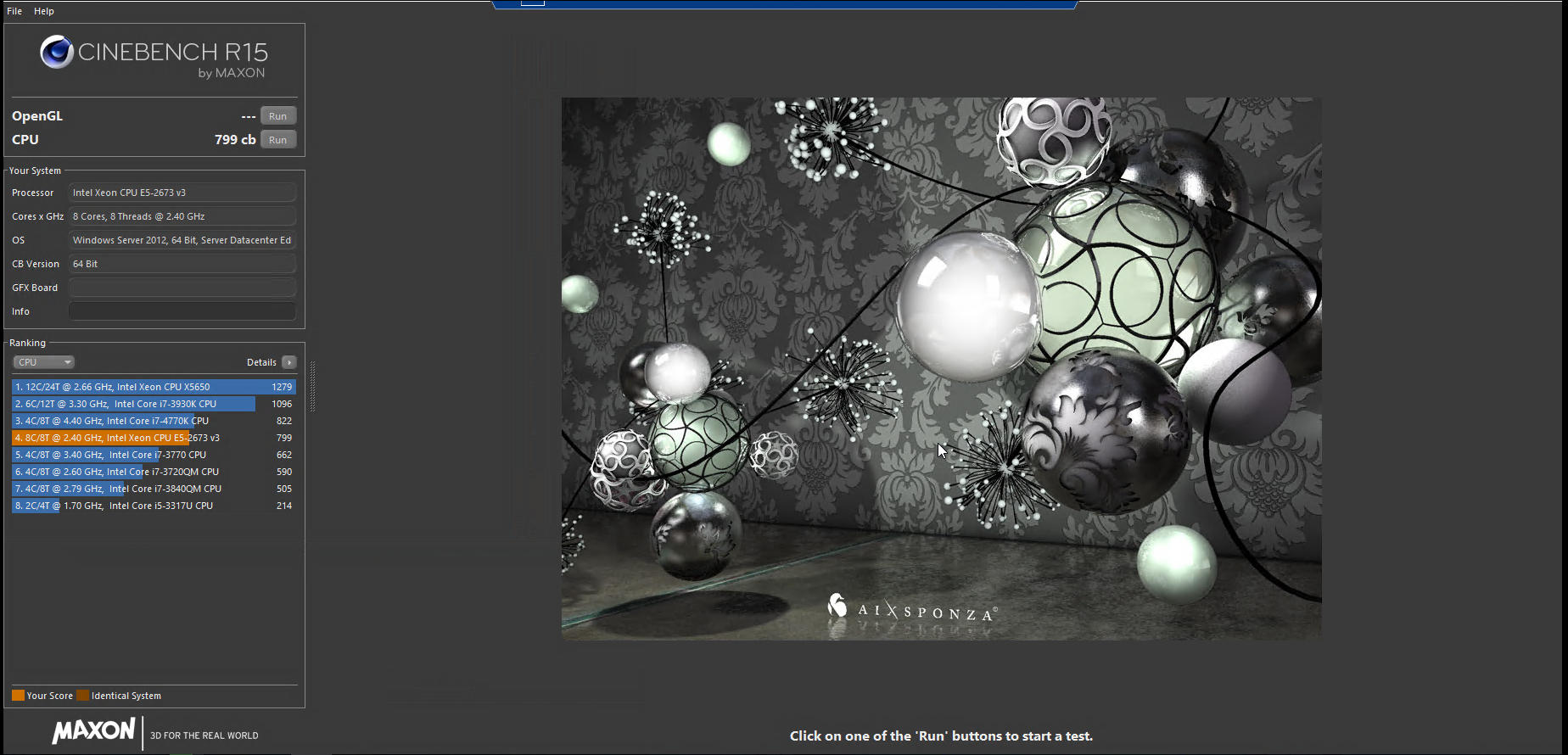Open the Help menu
This screenshot has height=755, width=1568.
[44, 11]
